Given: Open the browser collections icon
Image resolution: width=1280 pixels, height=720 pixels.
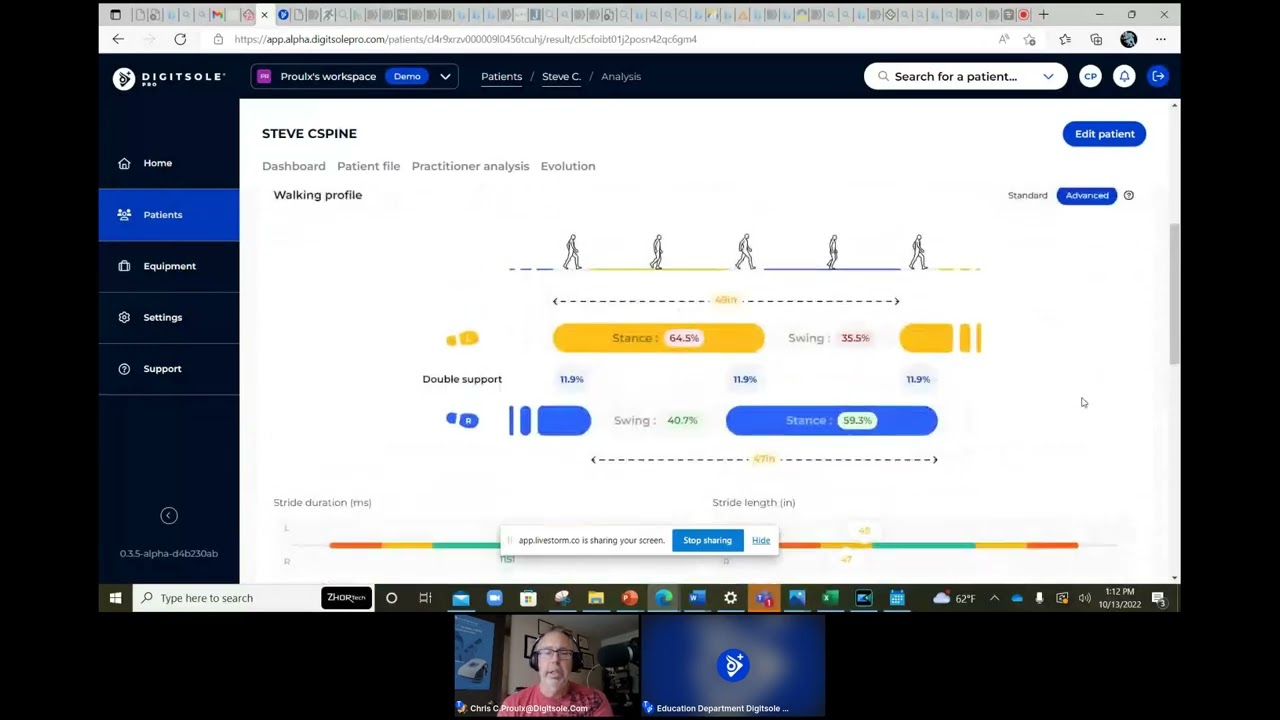Looking at the screenshot, I should click(1096, 39).
